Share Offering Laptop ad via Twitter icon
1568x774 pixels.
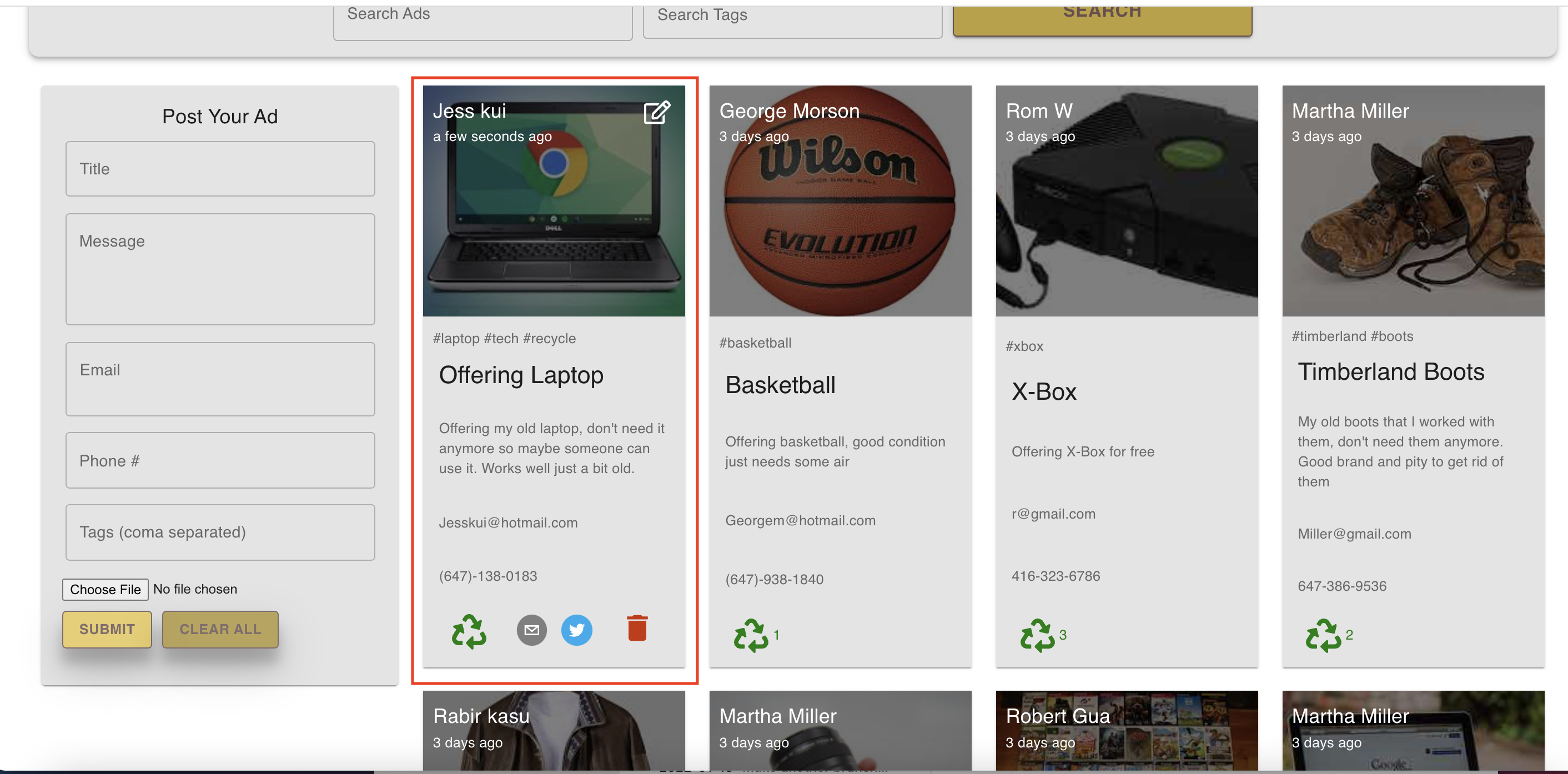pos(576,630)
